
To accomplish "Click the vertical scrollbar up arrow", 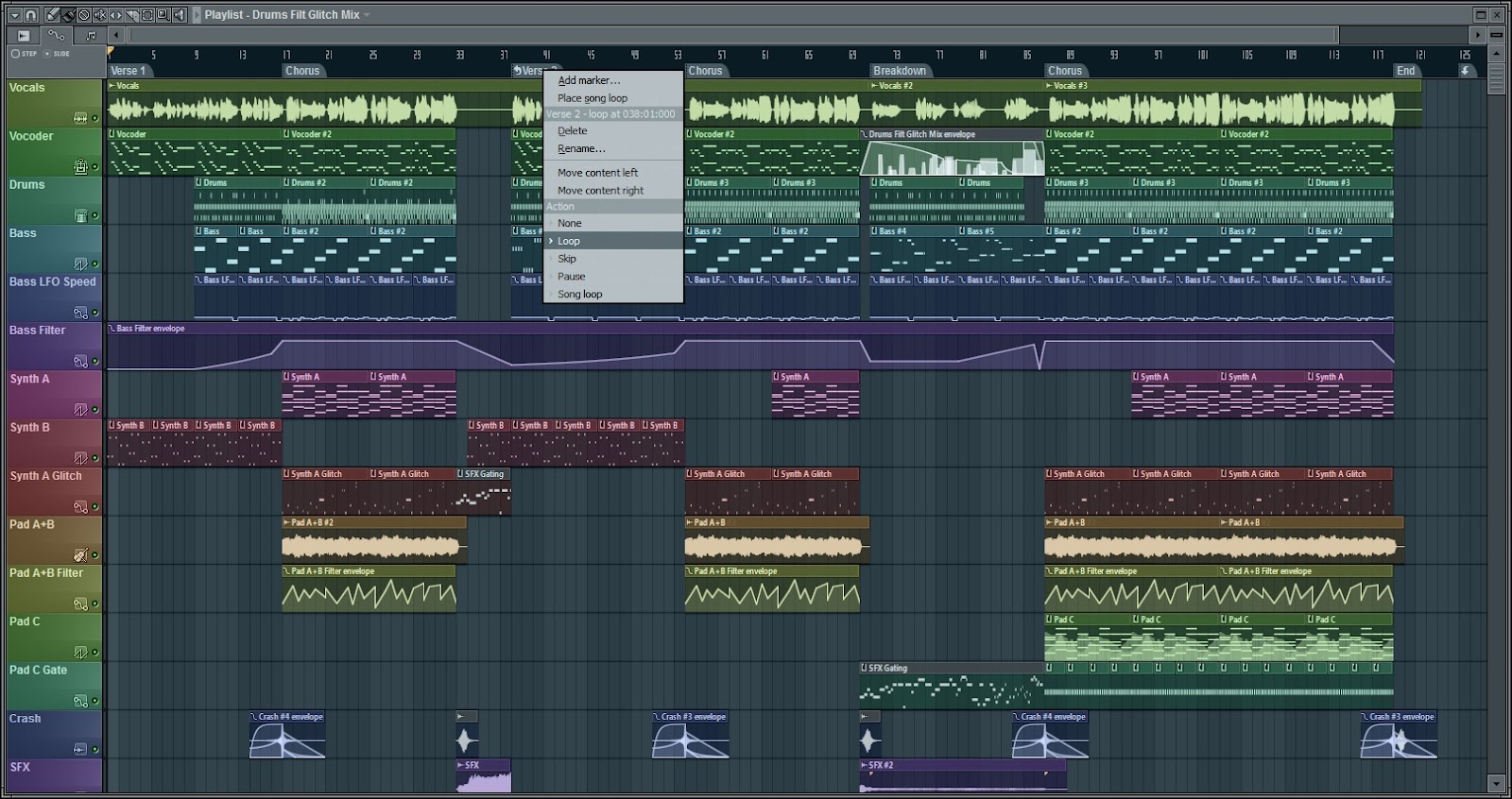I will pyautogui.click(x=1496, y=54).
